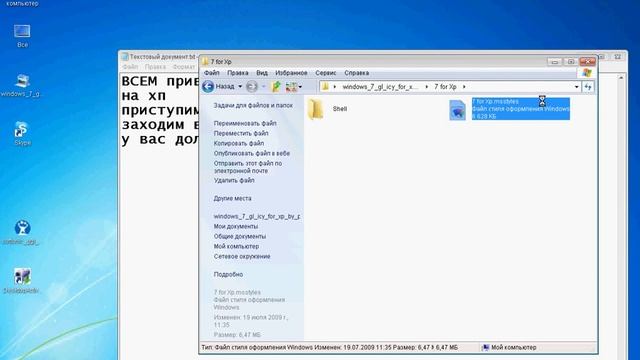Screen dimensions: 640x360
Task: Select windows_7_gl_icy_for_x... breadcrumb segment
Action: [380, 87]
